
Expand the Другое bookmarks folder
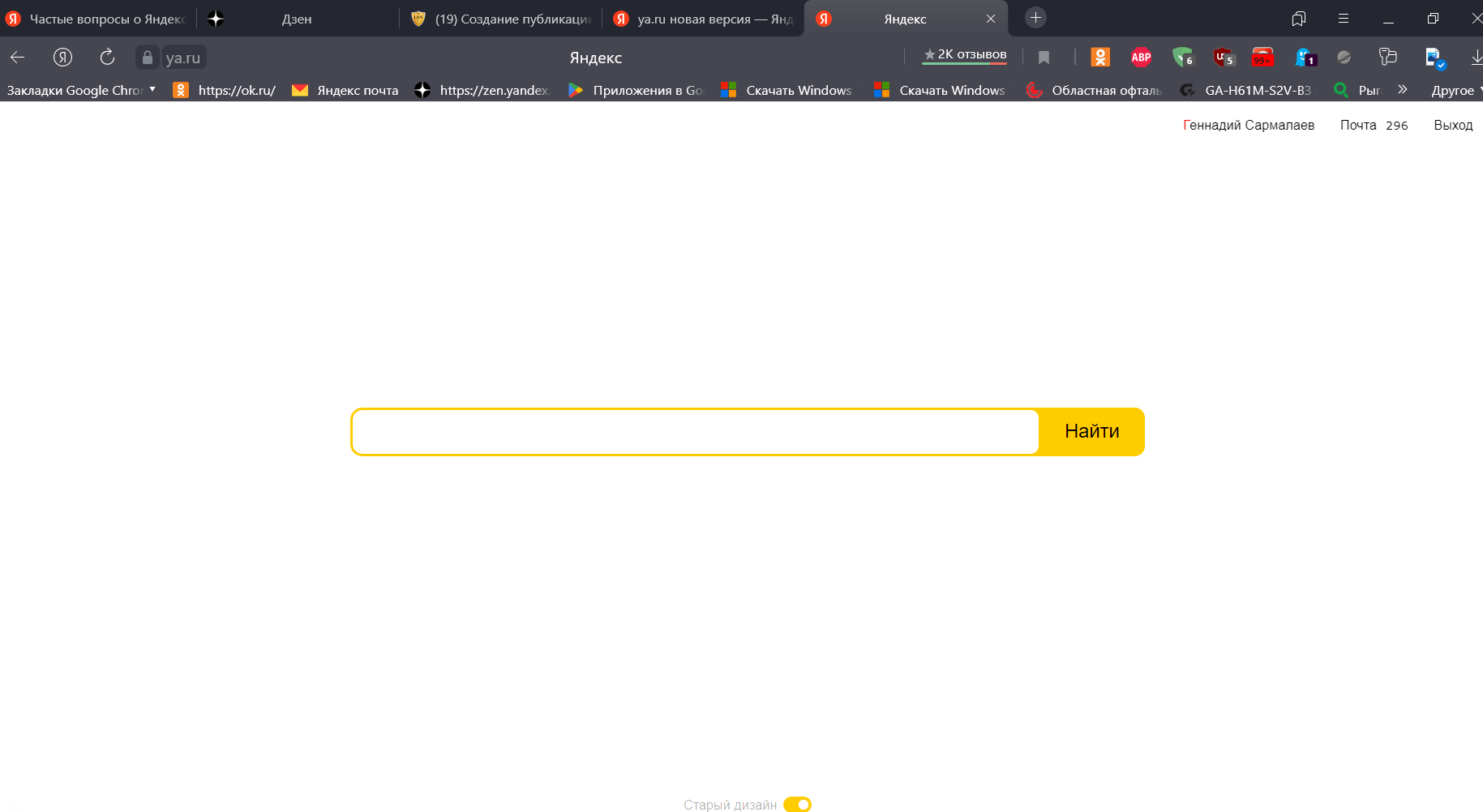pos(1455,90)
